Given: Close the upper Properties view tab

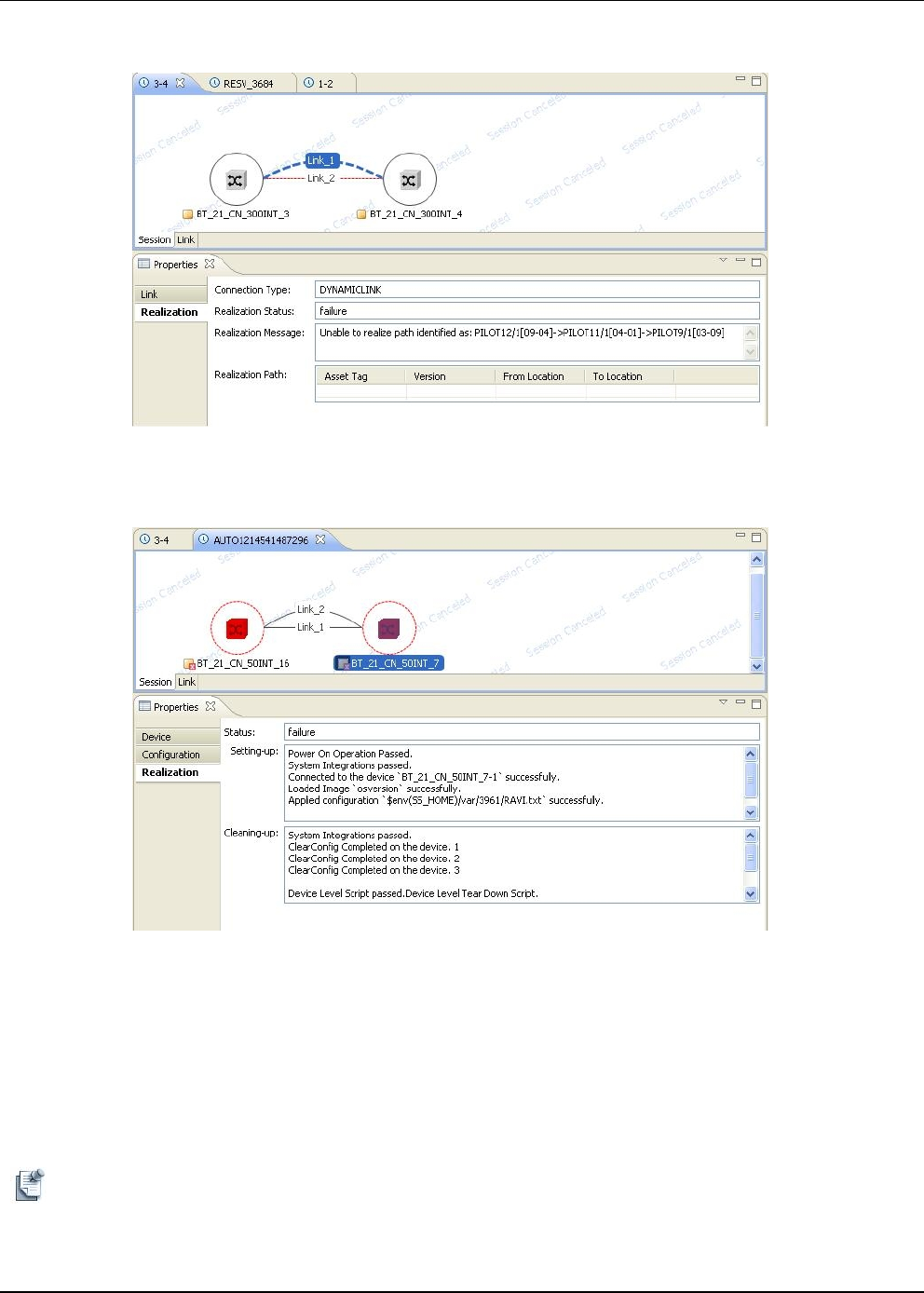Looking at the screenshot, I should (x=210, y=264).
